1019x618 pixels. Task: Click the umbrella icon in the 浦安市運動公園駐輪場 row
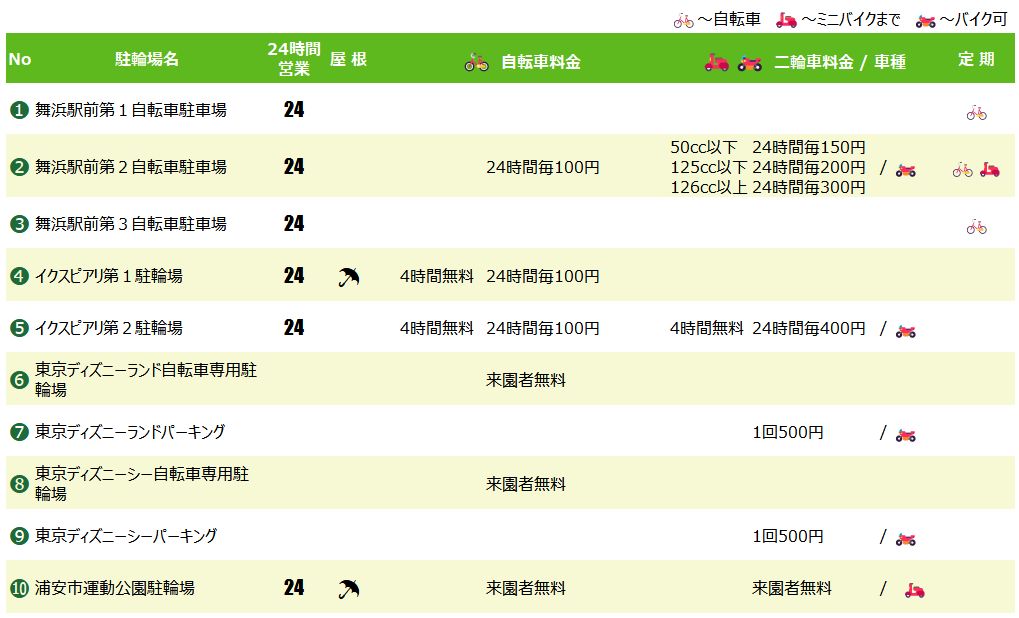(x=349, y=589)
